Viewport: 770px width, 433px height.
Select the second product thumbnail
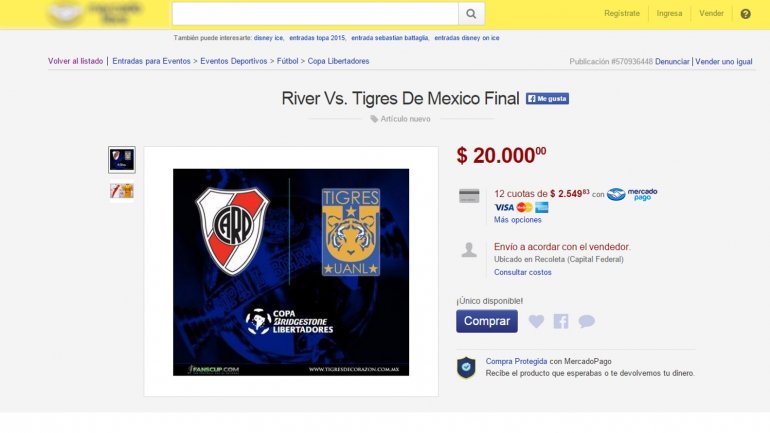(122, 191)
